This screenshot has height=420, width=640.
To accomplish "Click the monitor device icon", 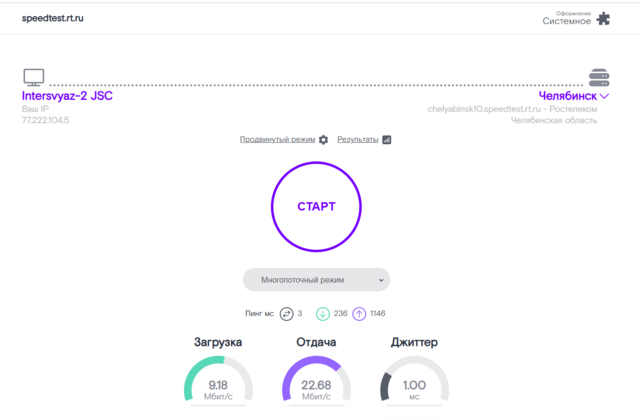I will 34,78.
